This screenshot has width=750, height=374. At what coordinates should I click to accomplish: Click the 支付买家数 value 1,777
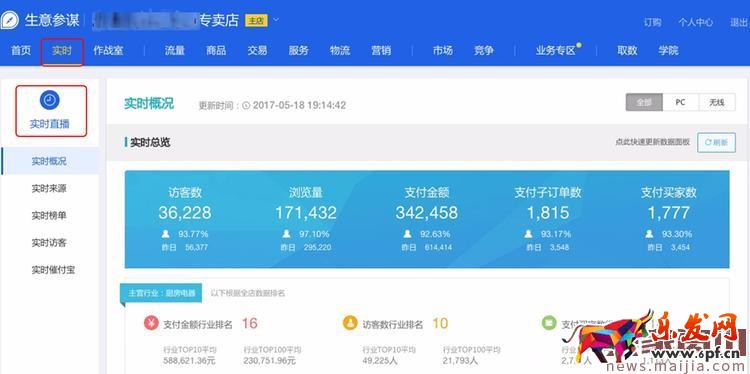click(x=669, y=213)
